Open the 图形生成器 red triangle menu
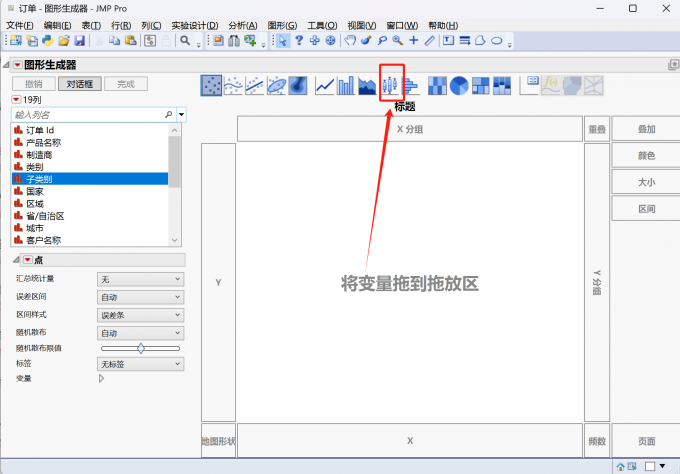This screenshot has height=474, width=680. click(x=18, y=65)
